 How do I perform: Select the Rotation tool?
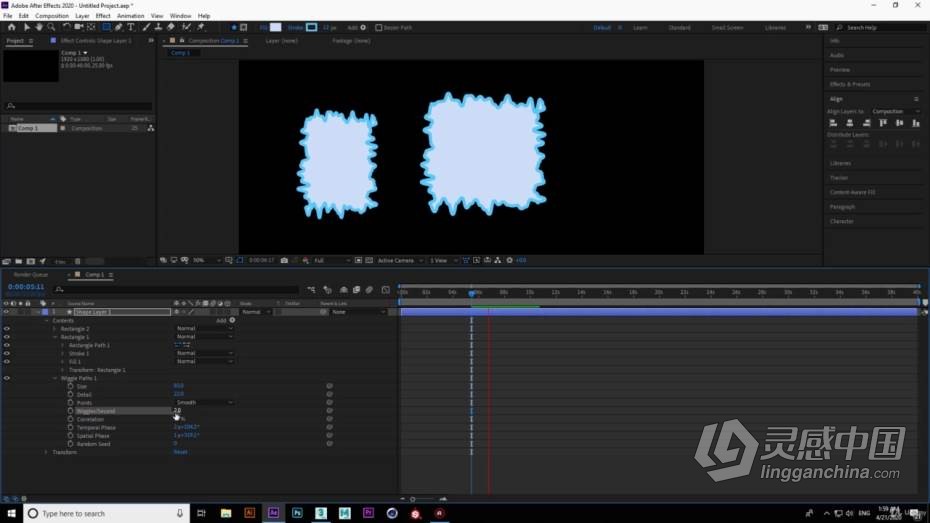click(66, 27)
